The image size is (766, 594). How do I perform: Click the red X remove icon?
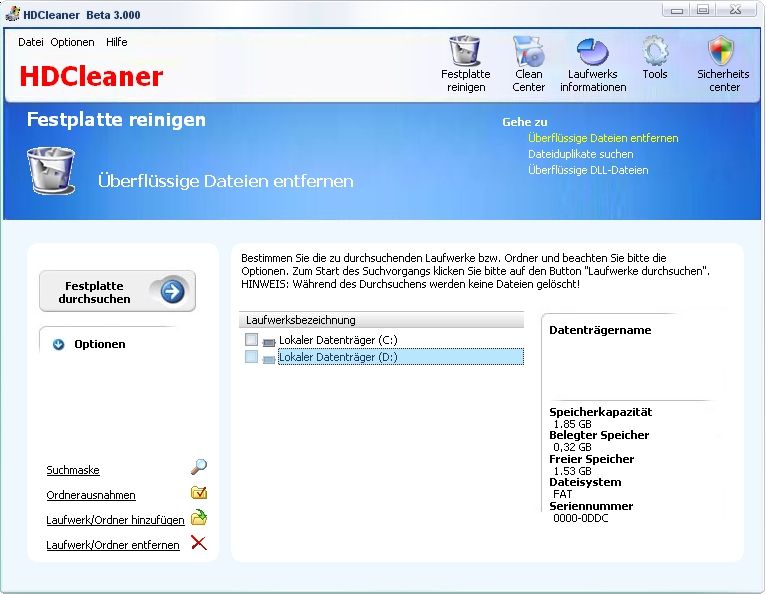199,543
